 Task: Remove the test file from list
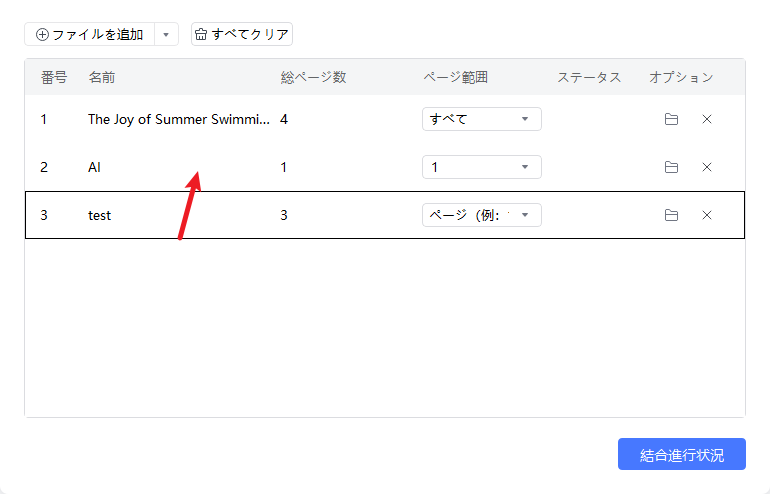707,215
